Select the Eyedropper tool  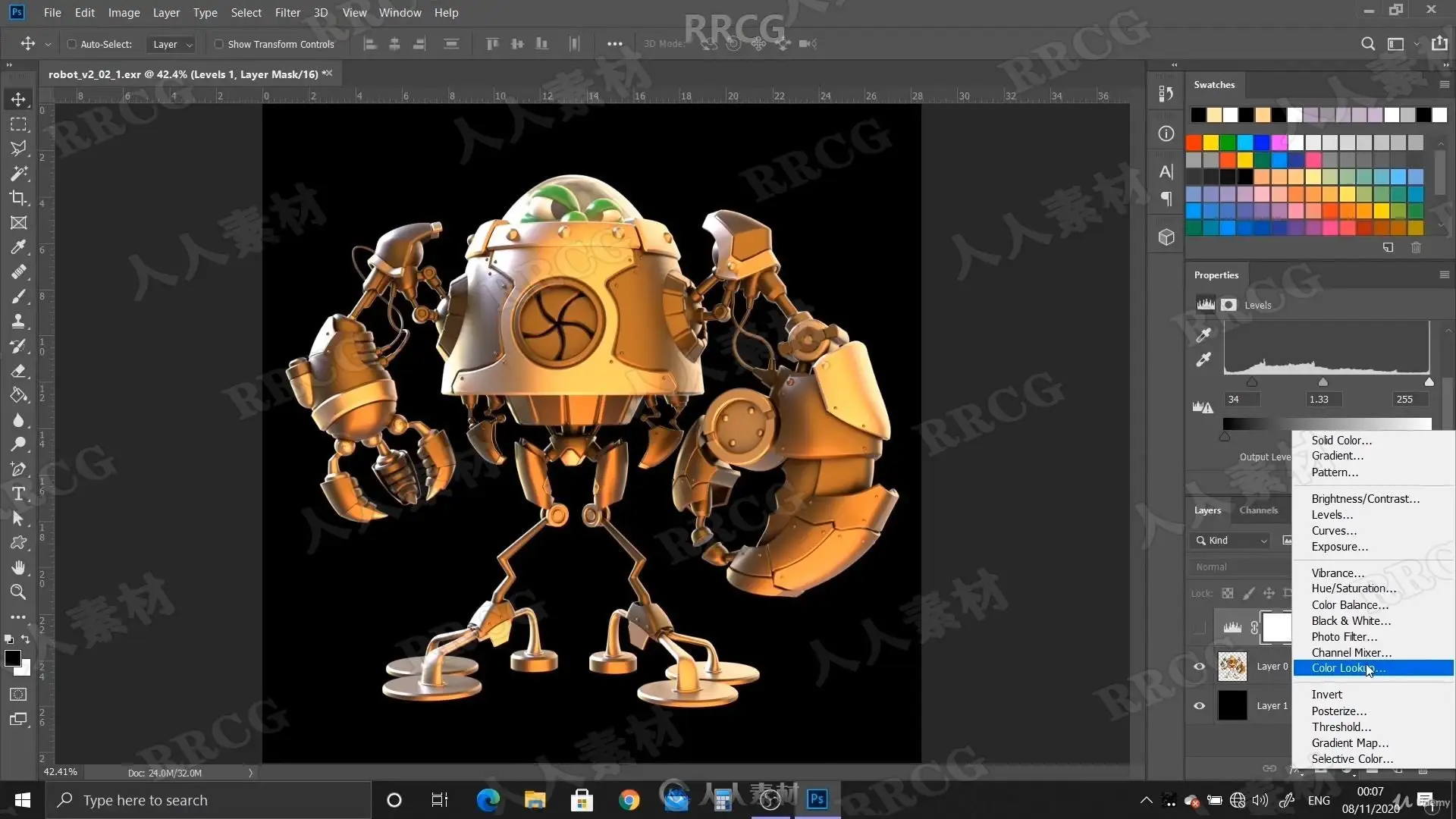point(18,247)
